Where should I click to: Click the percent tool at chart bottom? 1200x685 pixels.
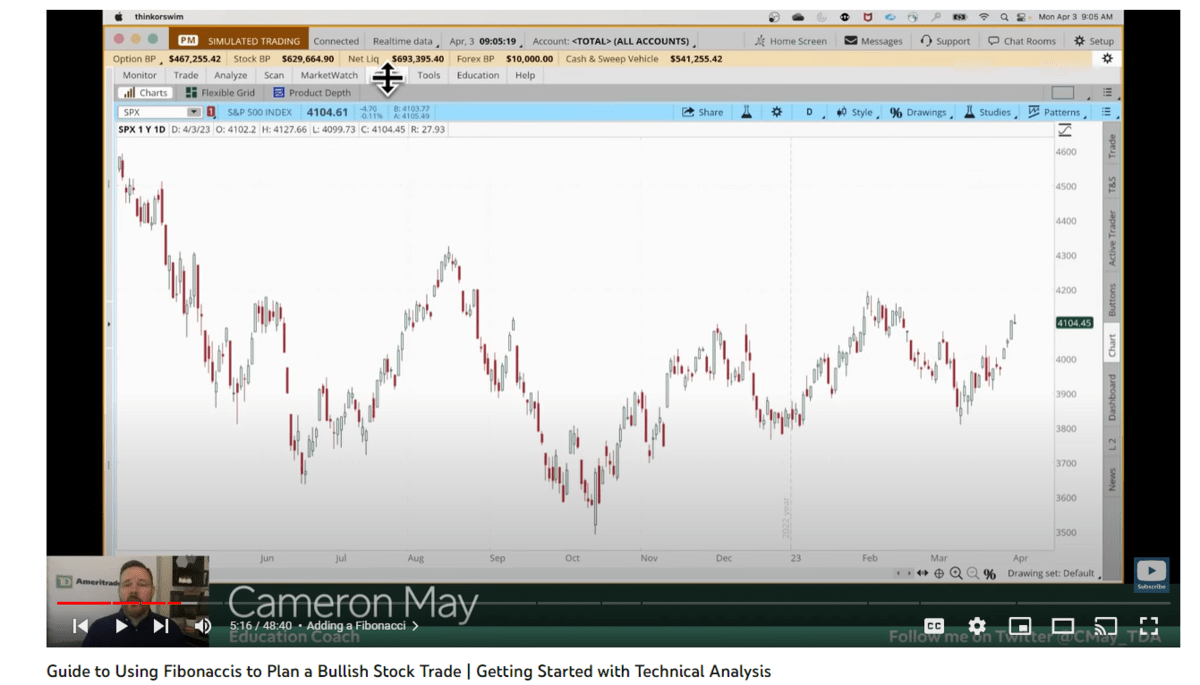click(990, 574)
